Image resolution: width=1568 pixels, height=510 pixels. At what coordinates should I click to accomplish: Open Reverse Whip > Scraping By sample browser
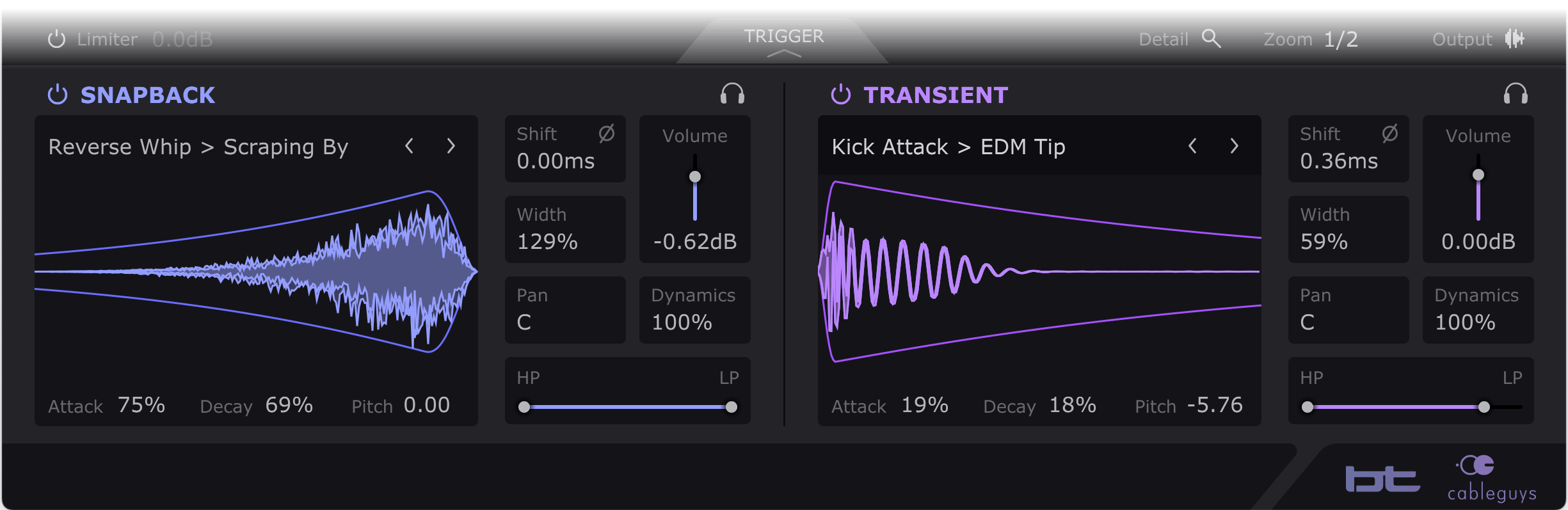coord(198,147)
